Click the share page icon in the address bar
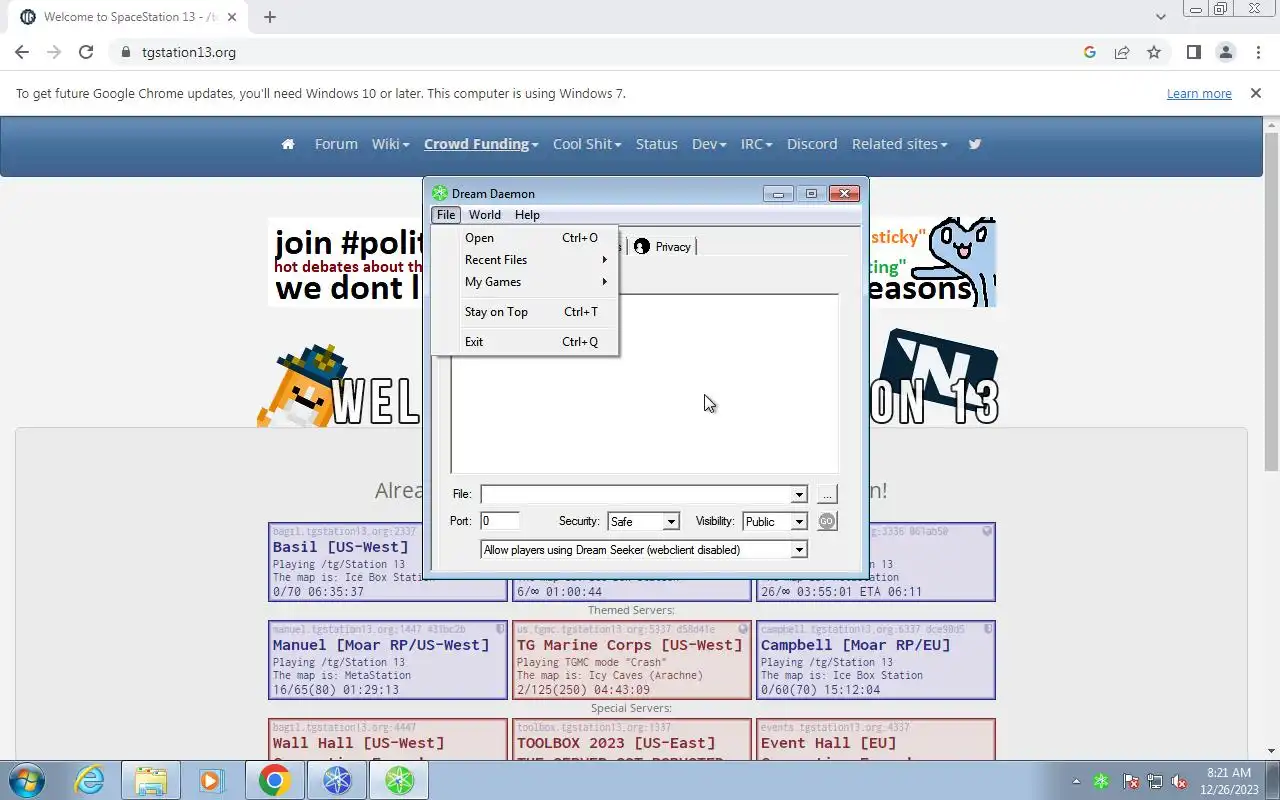The image size is (1280, 800). pos(1122,52)
